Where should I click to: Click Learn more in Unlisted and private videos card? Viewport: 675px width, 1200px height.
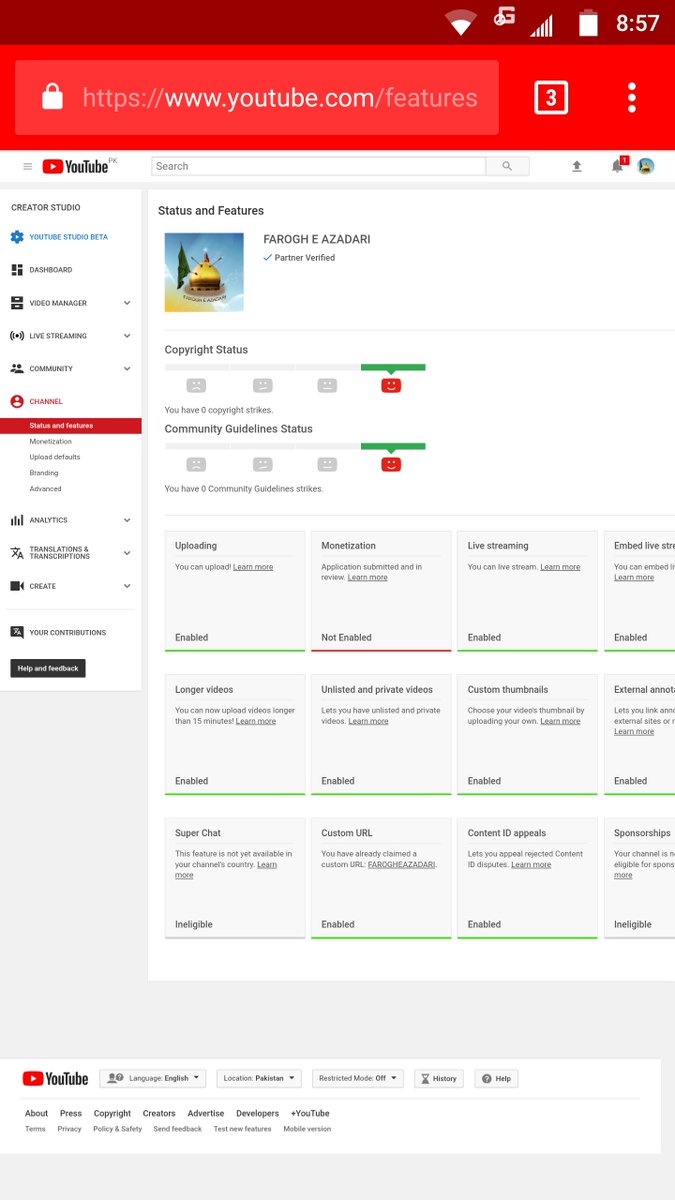coord(368,721)
